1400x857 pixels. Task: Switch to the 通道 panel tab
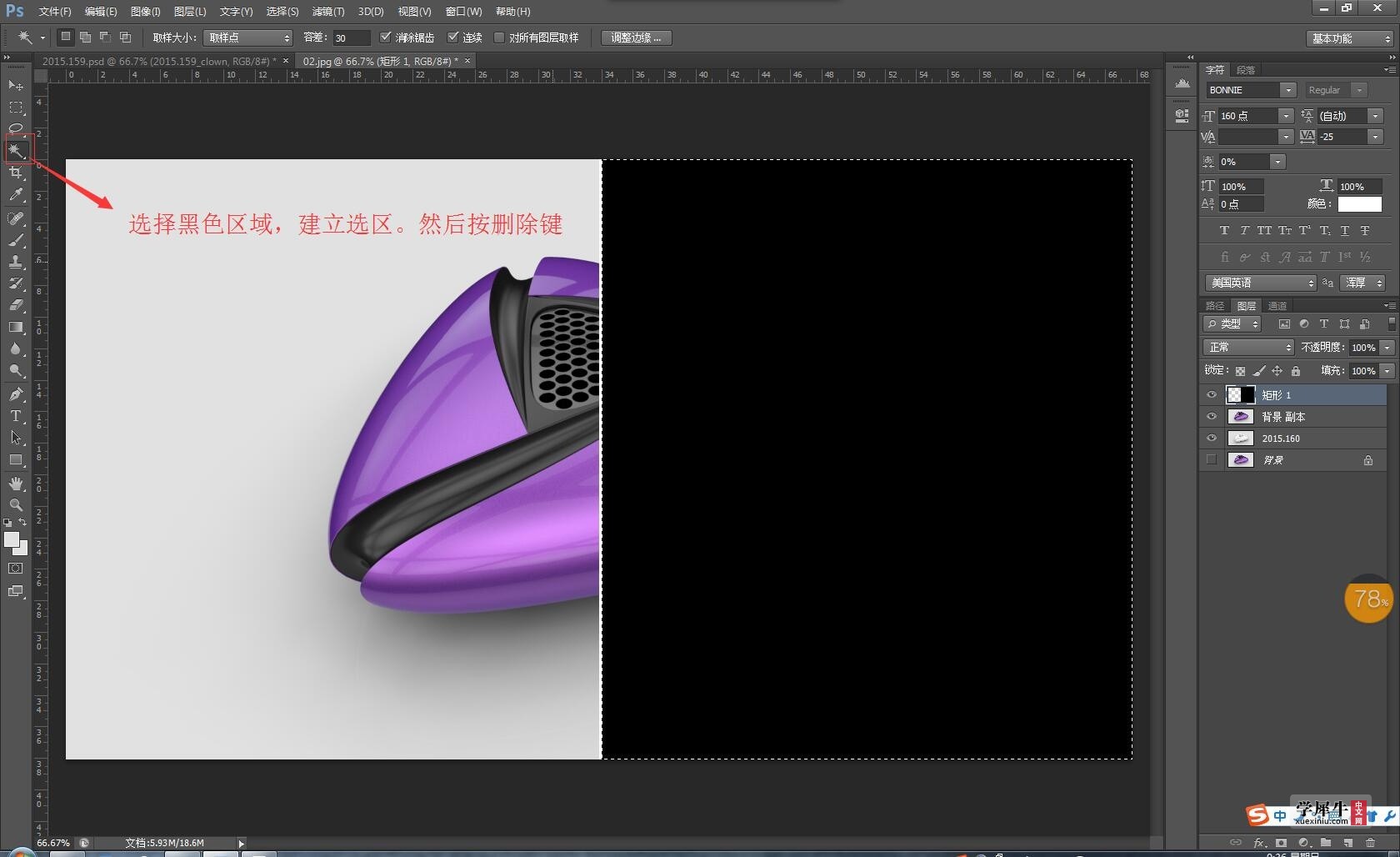click(1277, 306)
